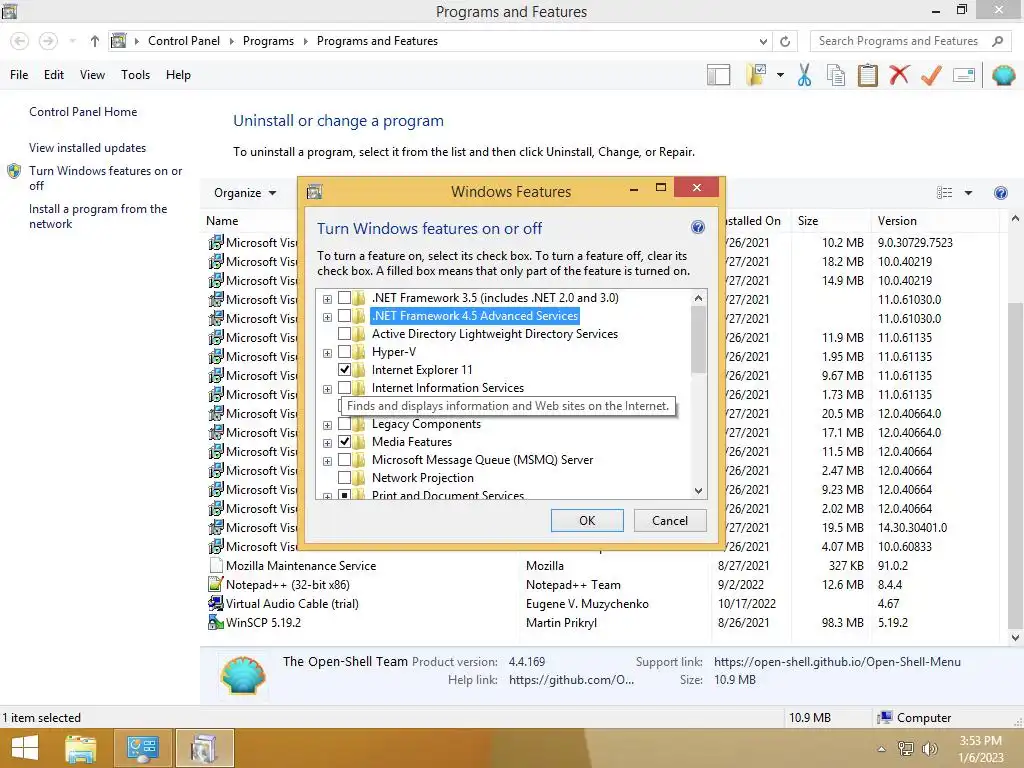Check Active Directory Lightweight Directory Services
This screenshot has width=1024, height=768.
pos(344,334)
